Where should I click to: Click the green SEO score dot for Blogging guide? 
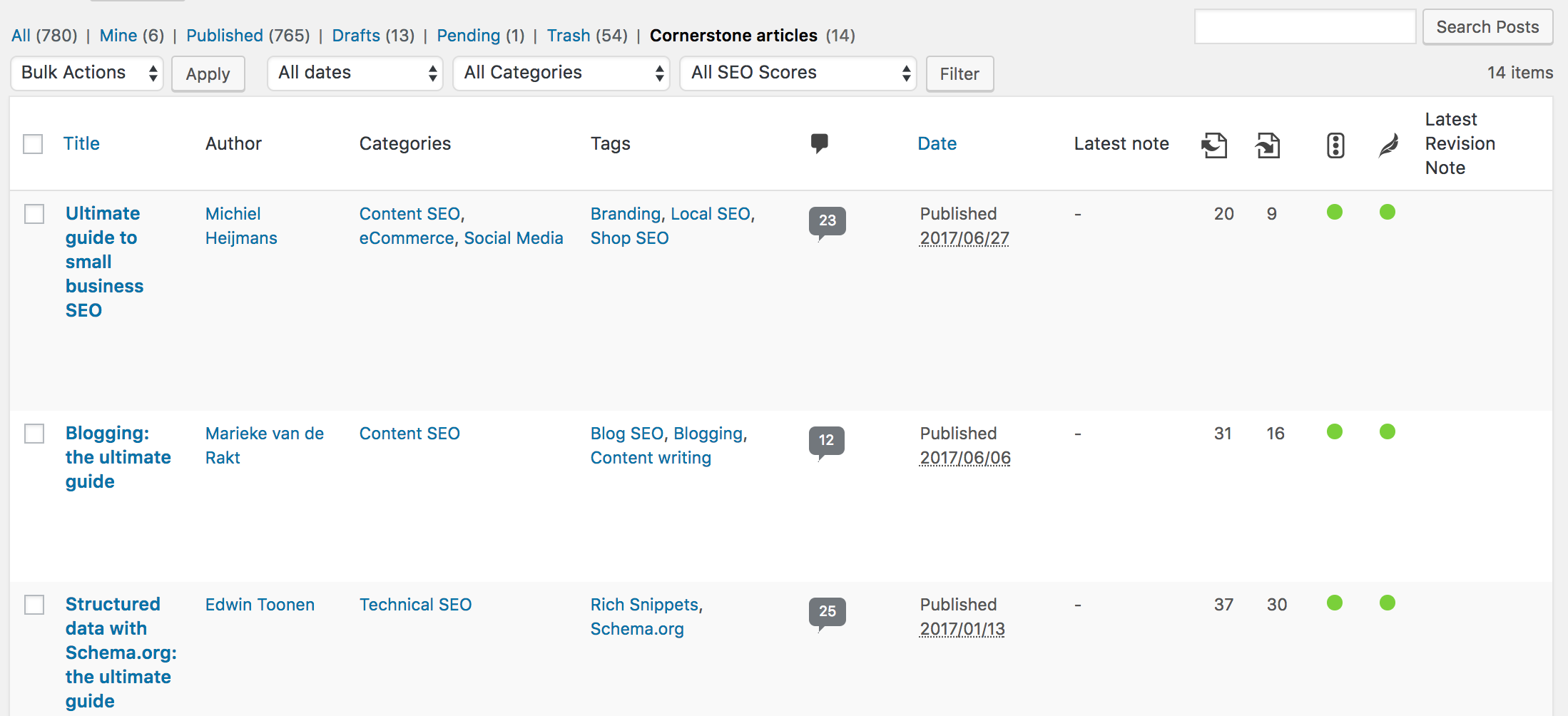click(x=1334, y=432)
